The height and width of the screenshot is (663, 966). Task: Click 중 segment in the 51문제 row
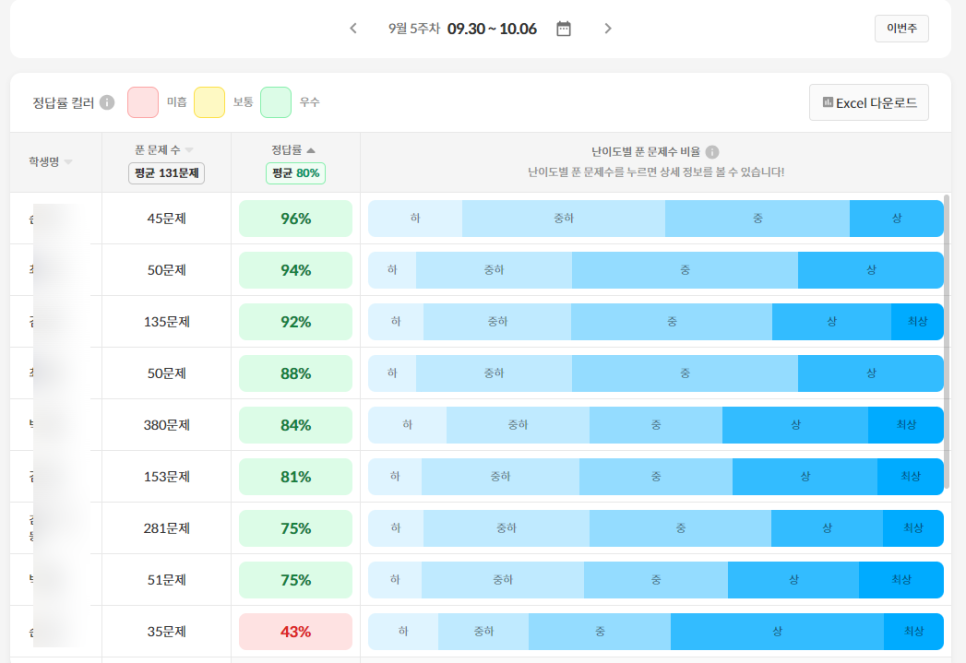(x=656, y=580)
